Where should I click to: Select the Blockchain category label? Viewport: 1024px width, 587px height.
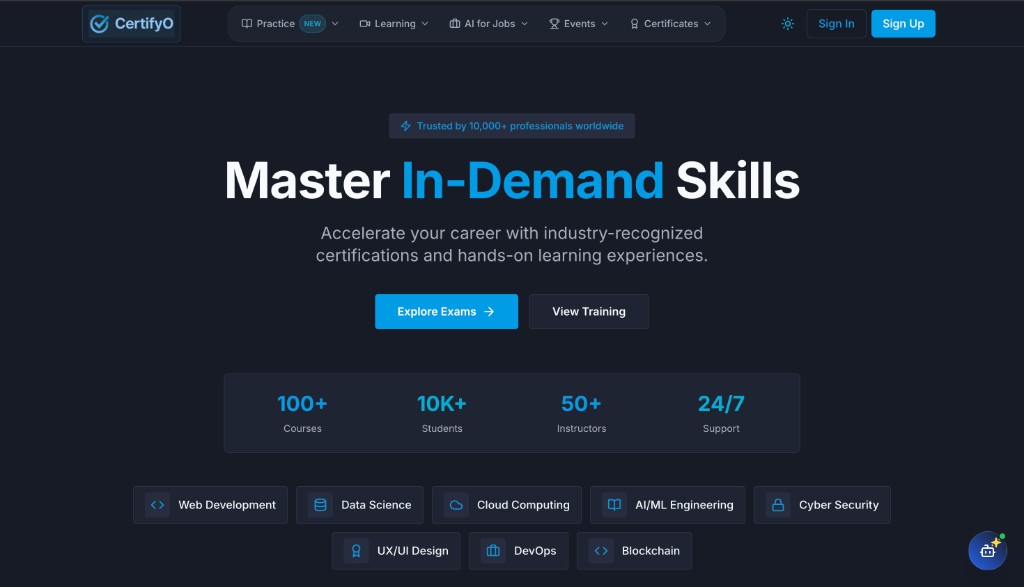tap(650, 550)
